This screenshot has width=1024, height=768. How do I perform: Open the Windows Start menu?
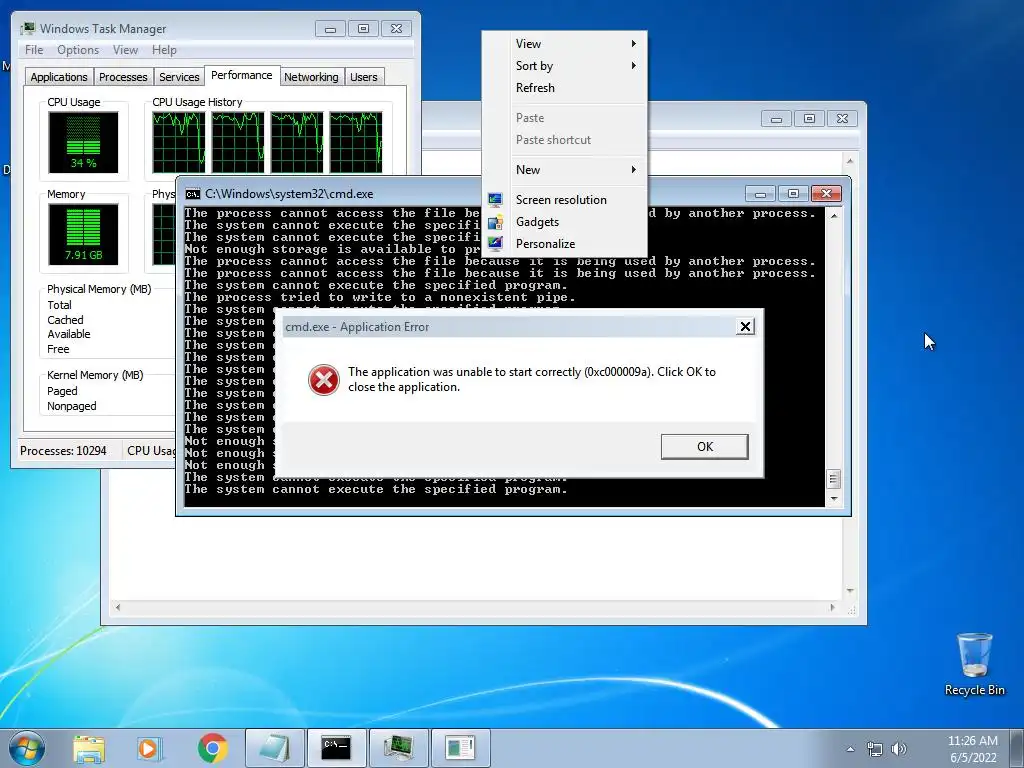click(27, 748)
